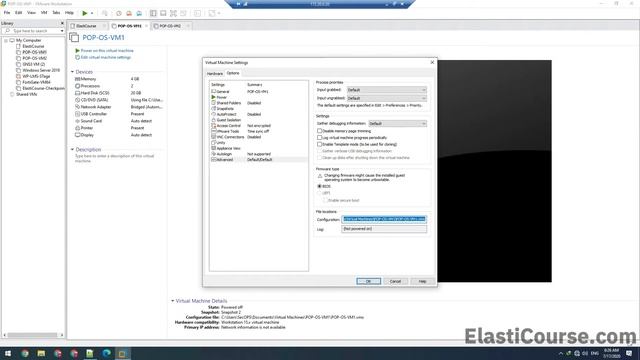Close the Virtual Machine Settings dialog
The height and width of the screenshot is (360, 640).
[432, 62]
